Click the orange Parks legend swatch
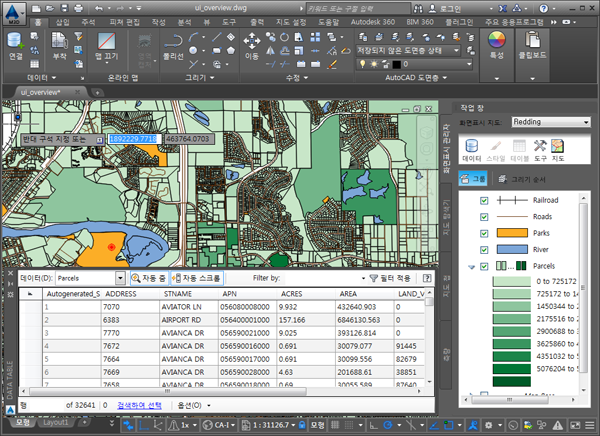This screenshot has width=600, height=436. click(512, 232)
